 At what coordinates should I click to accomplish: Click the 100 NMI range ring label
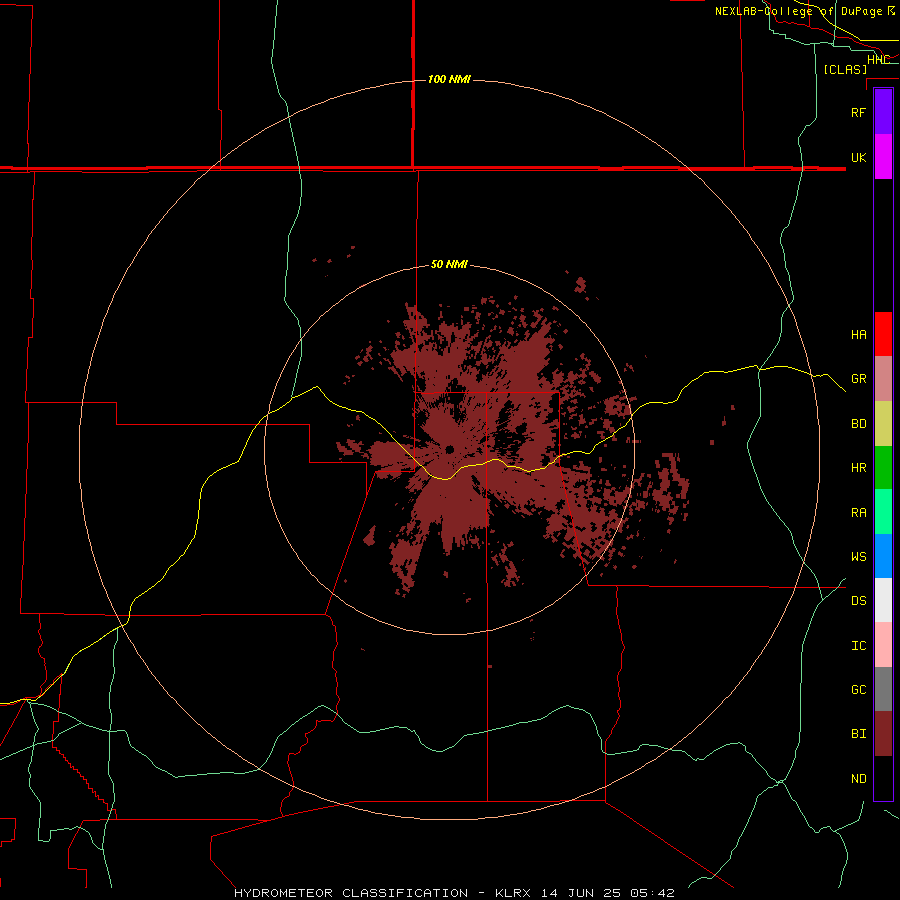(x=449, y=79)
